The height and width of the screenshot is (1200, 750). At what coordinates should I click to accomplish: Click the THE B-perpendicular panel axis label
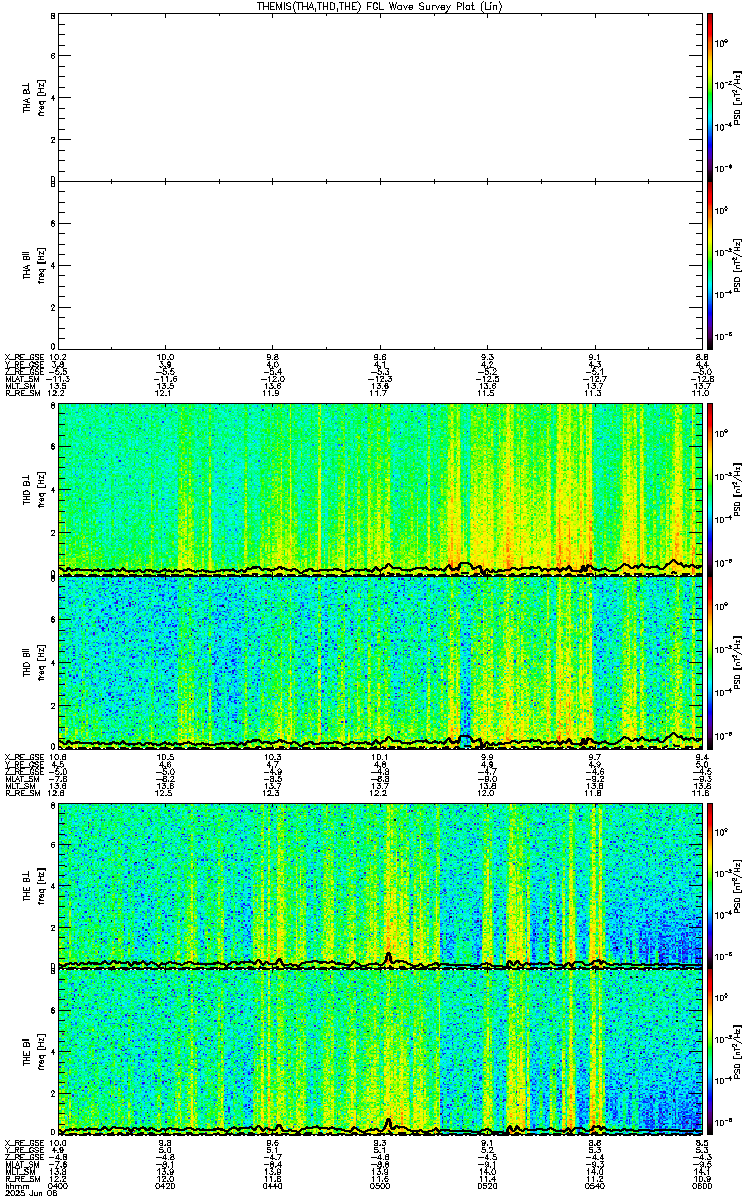coord(27,886)
